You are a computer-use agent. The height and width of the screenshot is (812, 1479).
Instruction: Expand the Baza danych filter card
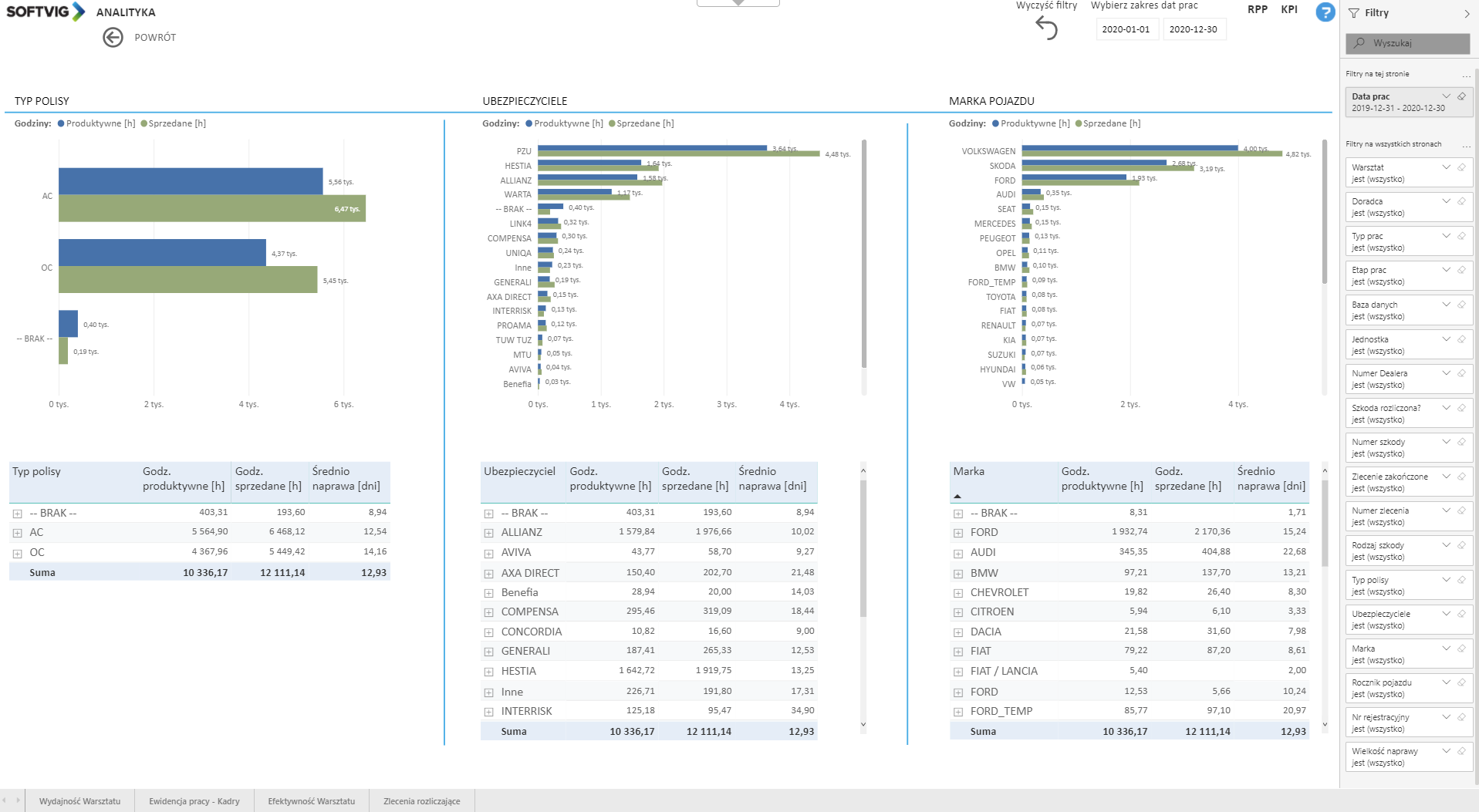click(x=1447, y=305)
